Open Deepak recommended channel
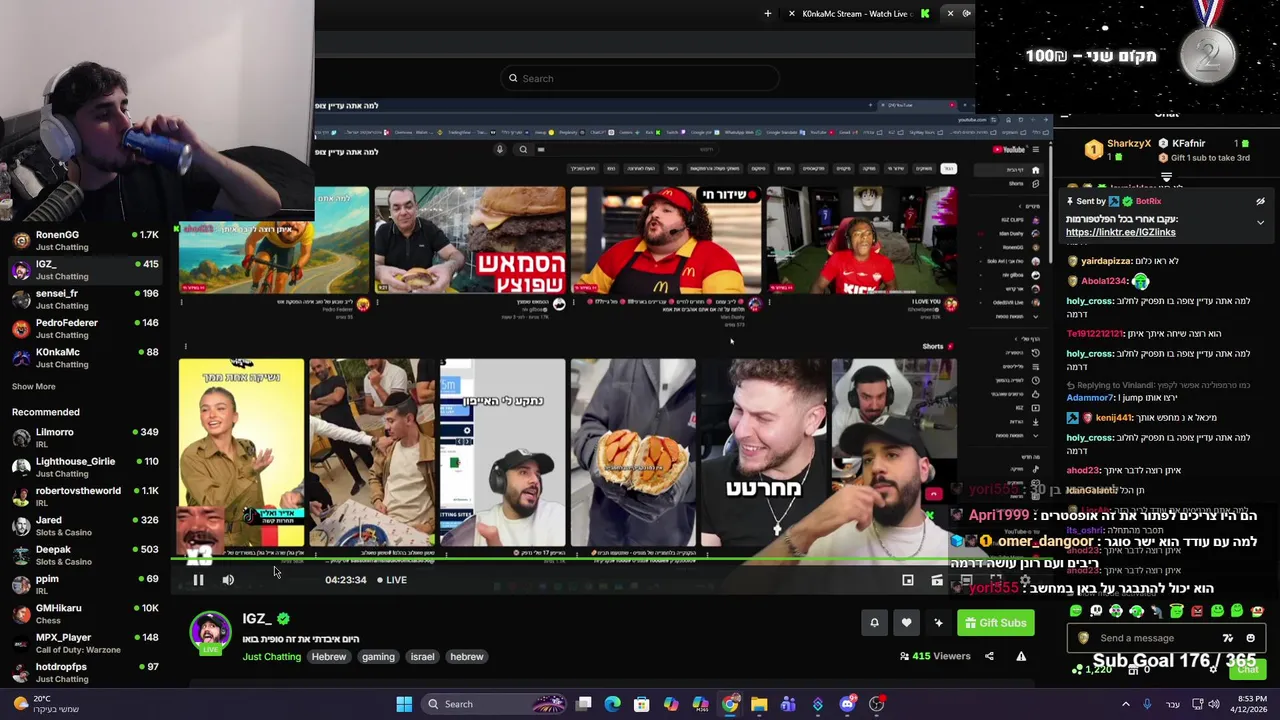 tap(85, 554)
